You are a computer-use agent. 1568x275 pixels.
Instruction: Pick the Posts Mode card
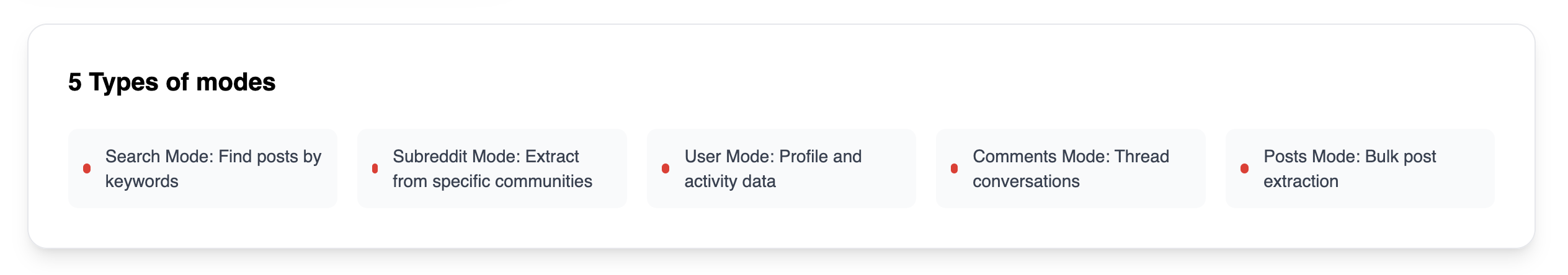tap(1360, 168)
